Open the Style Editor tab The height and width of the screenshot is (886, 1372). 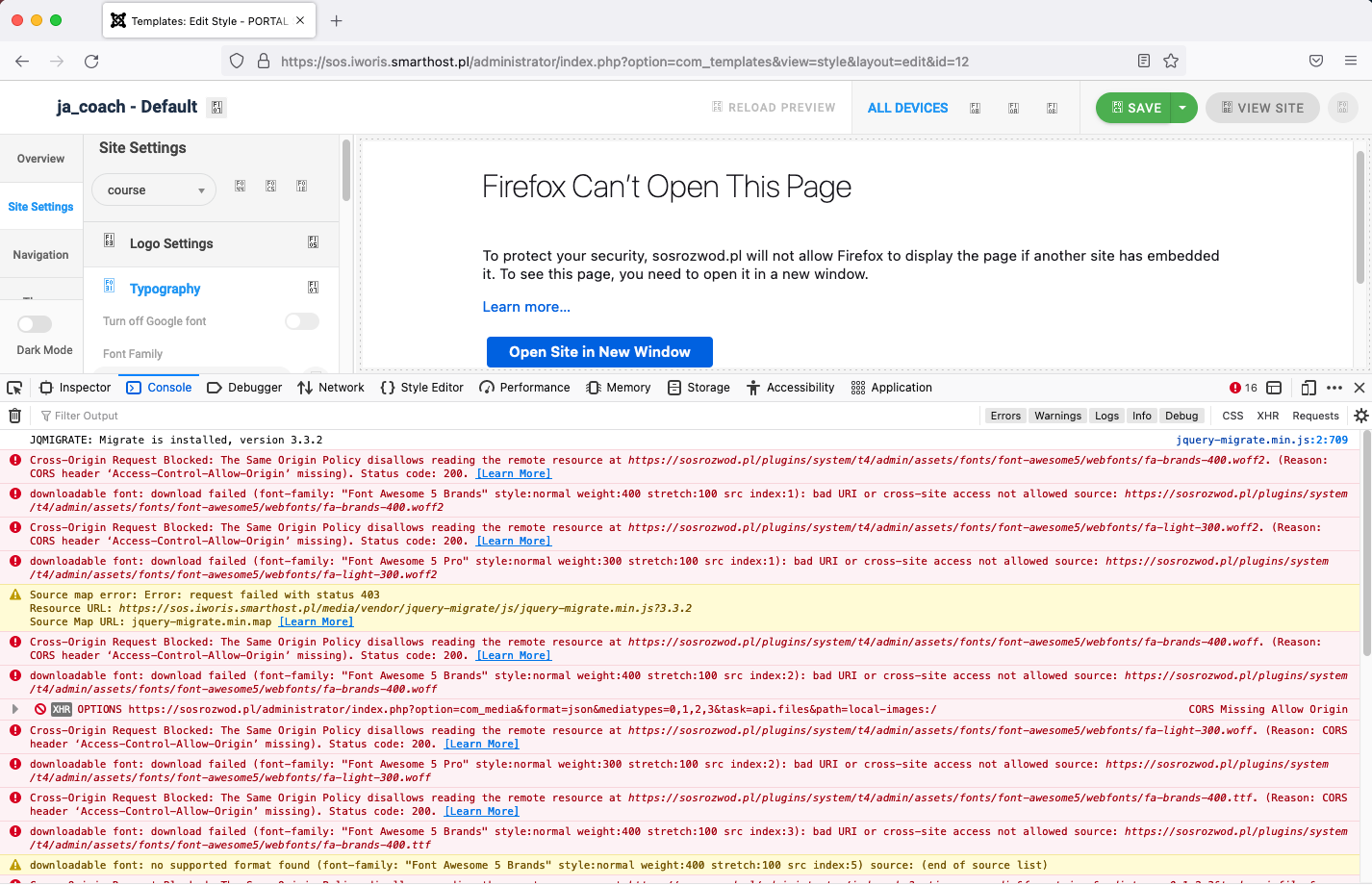[422, 388]
